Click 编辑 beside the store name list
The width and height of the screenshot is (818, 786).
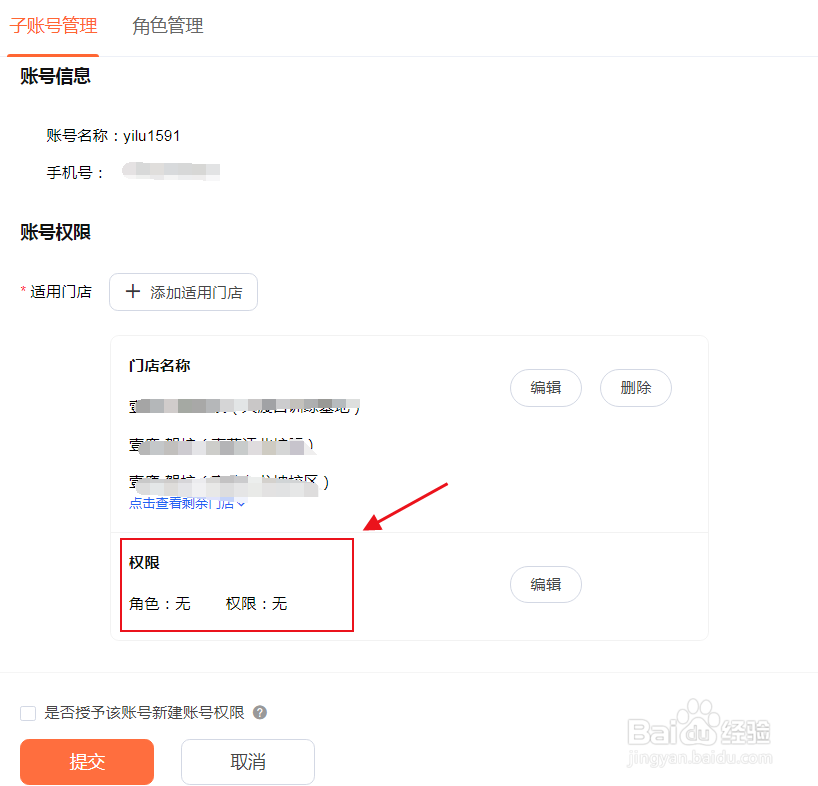(545, 388)
